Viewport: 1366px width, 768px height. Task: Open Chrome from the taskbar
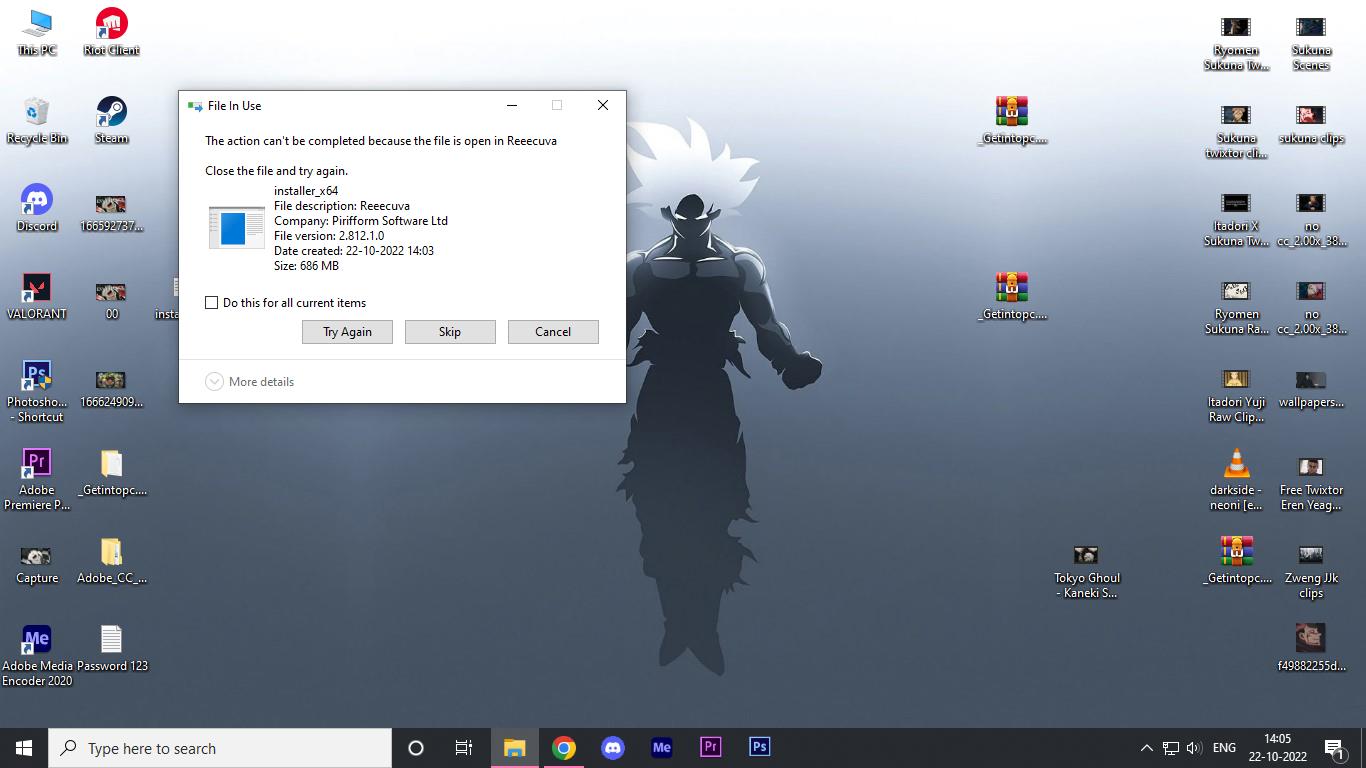(x=564, y=748)
